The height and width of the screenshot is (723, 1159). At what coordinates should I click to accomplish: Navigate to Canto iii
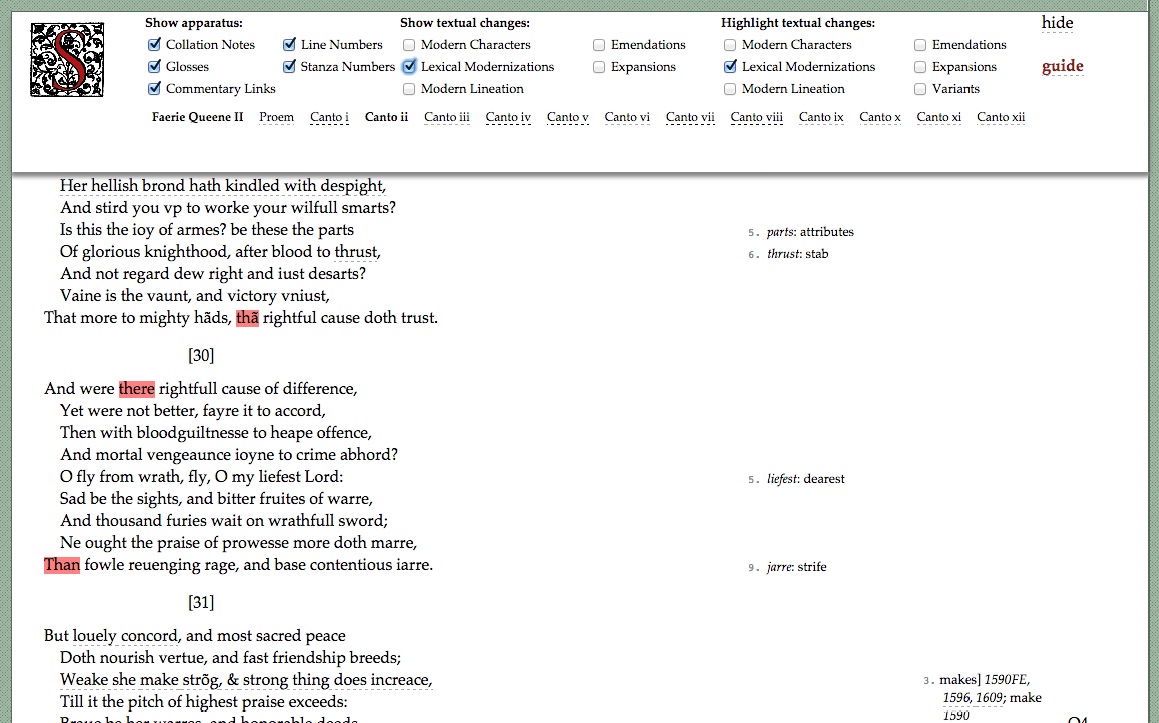click(x=446, y=117)
